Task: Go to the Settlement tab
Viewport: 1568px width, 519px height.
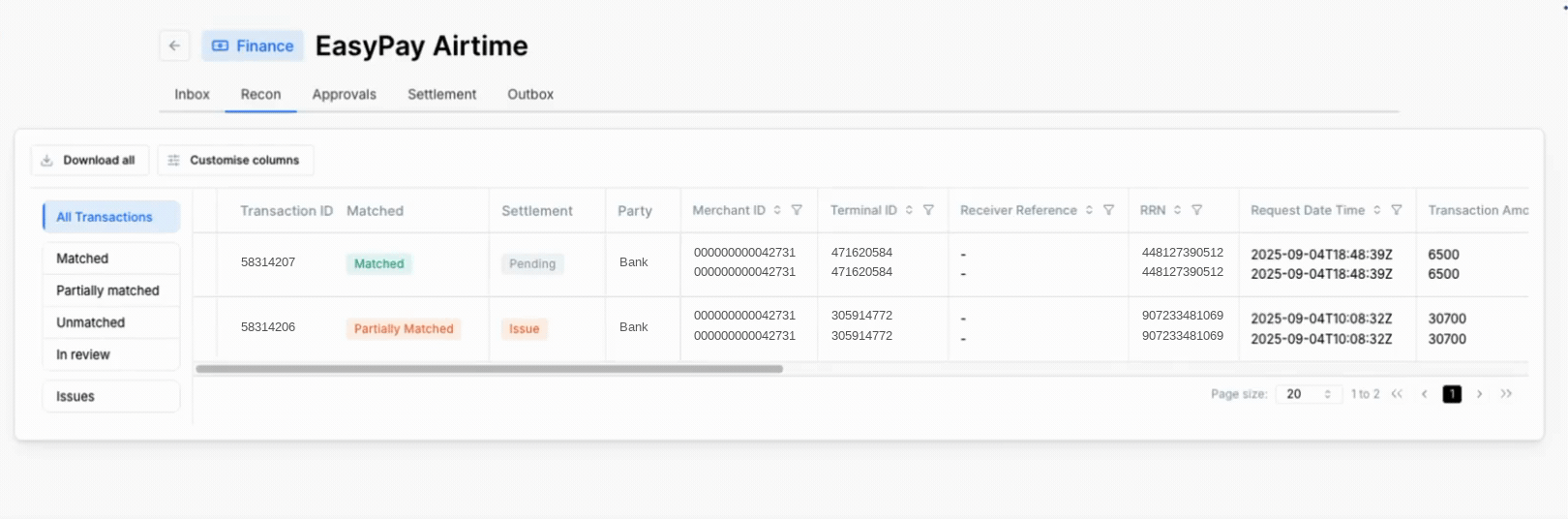Action: tap(441, 94)
